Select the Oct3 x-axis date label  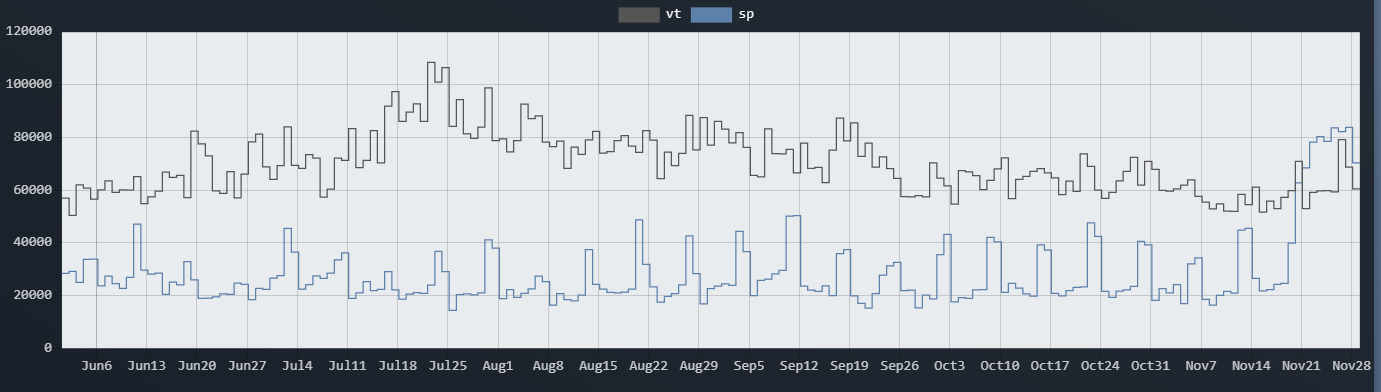(x=950, y=366)
